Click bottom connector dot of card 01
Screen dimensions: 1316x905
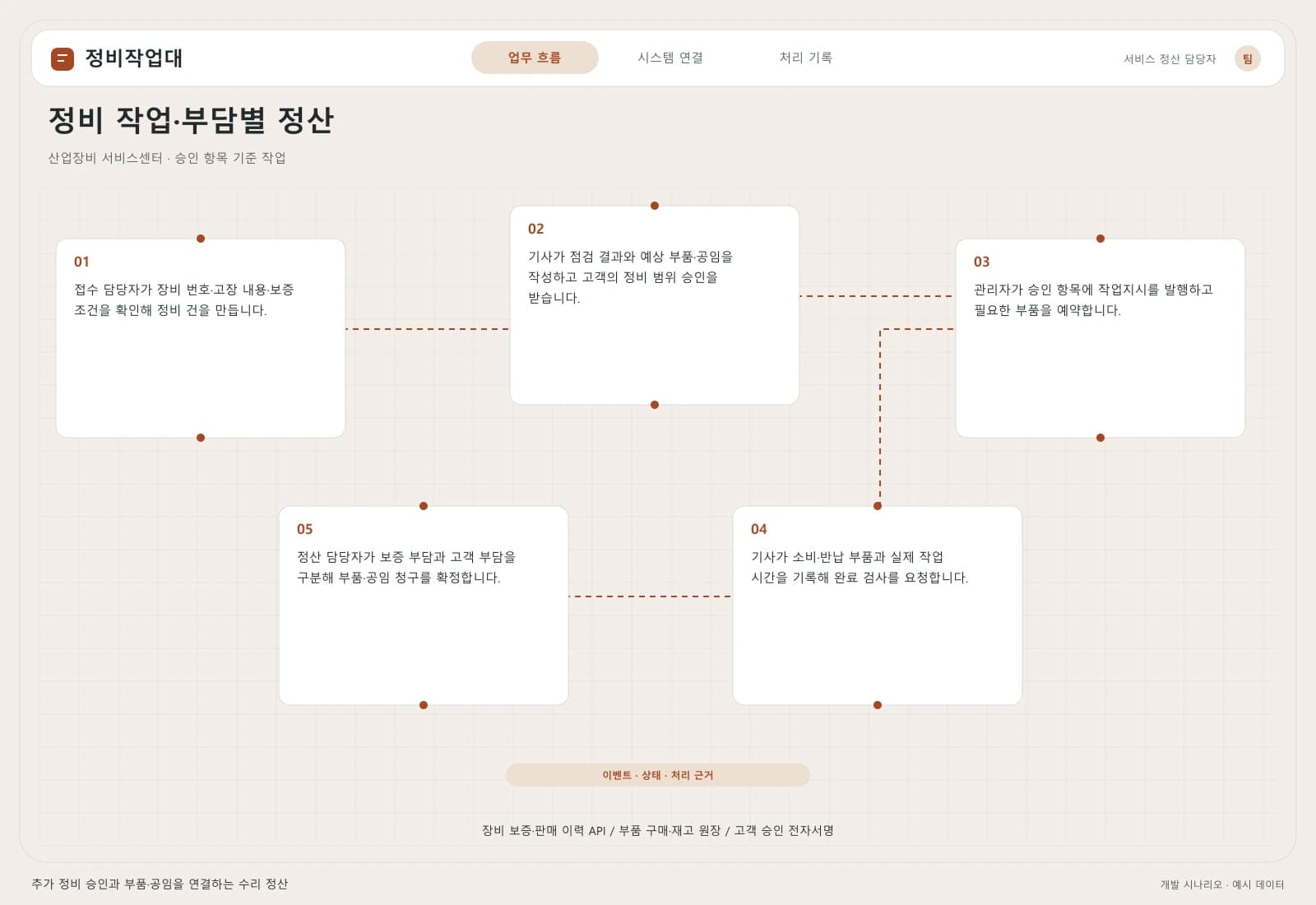(x=201, y=438)
